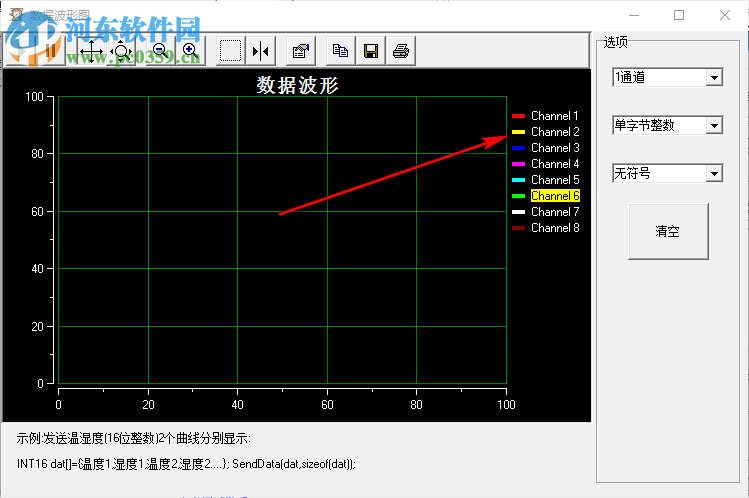
Task: Pause the waveform tracking
Action: click(x=50, y=51)
